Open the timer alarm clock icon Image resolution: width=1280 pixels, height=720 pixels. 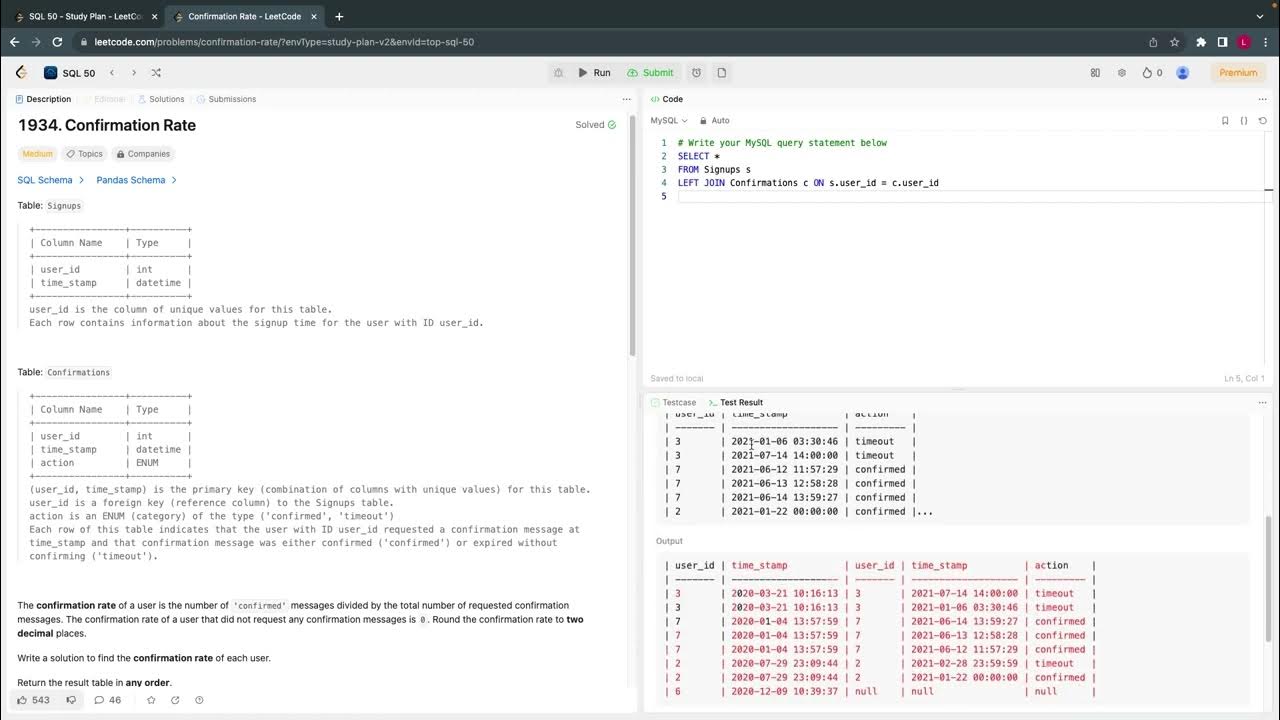click(x=696, y=73)
